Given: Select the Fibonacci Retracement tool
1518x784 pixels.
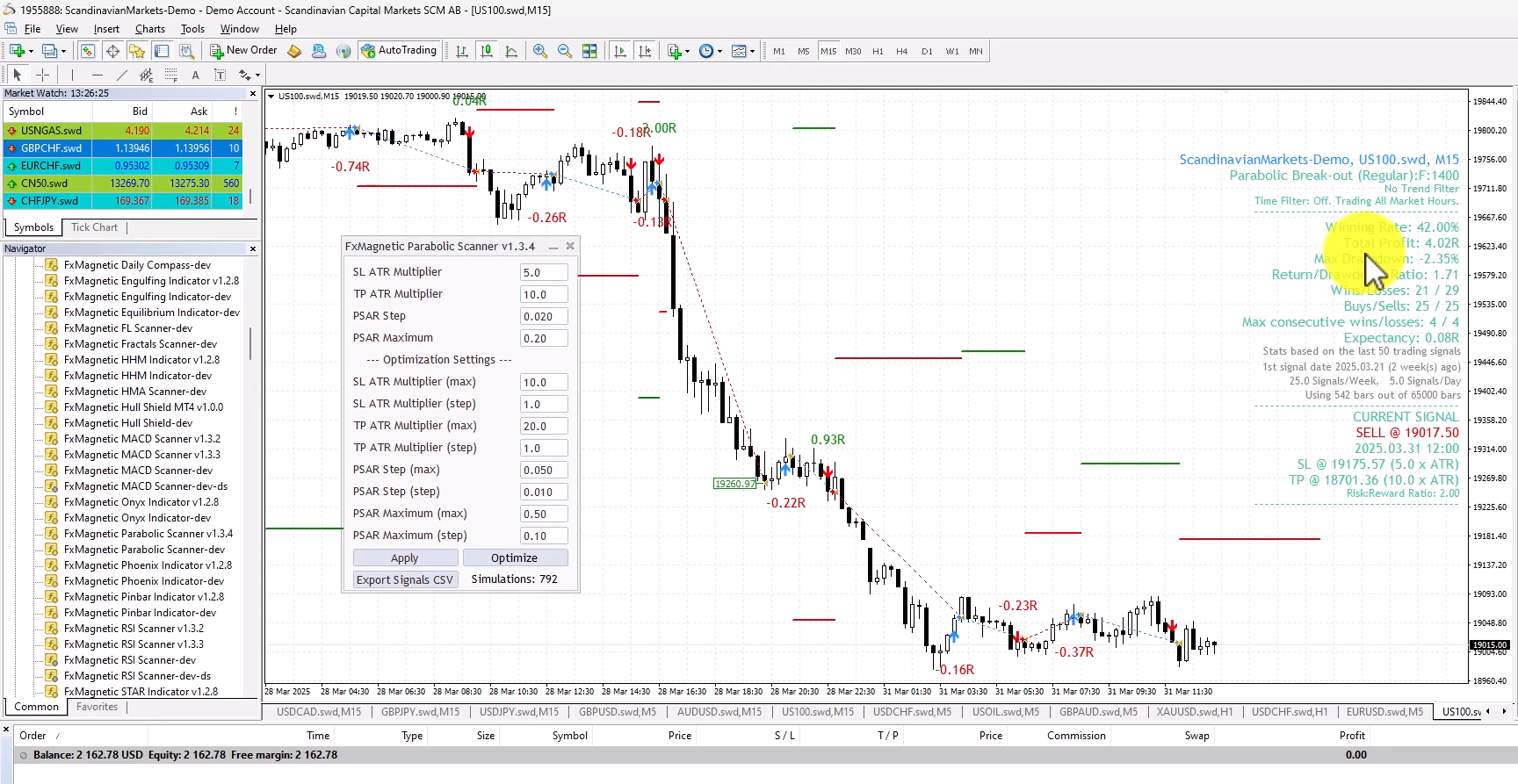Looking at the screenshot, I should pos(171,76).
